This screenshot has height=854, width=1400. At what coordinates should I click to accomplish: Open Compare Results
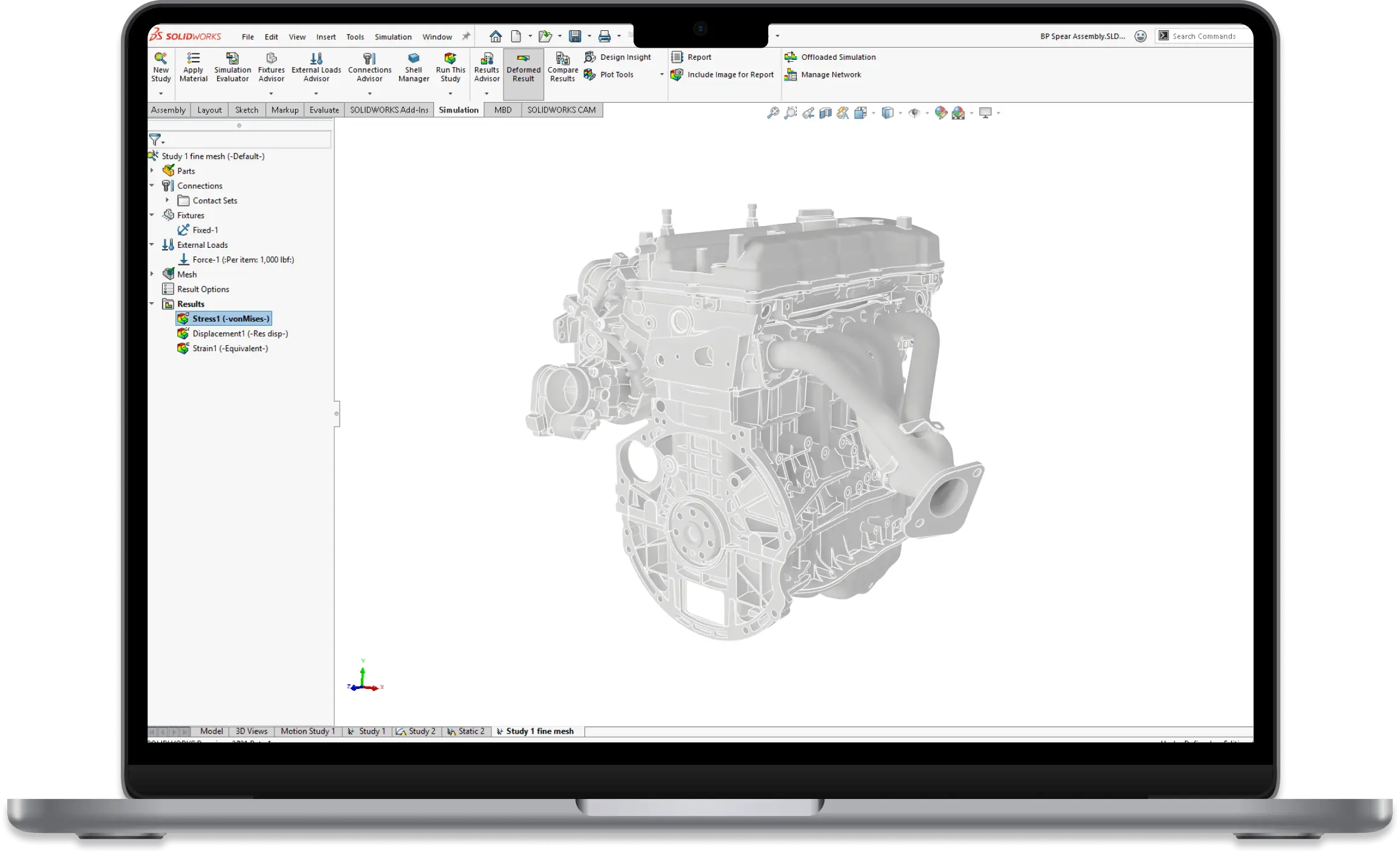coord(563,68)
